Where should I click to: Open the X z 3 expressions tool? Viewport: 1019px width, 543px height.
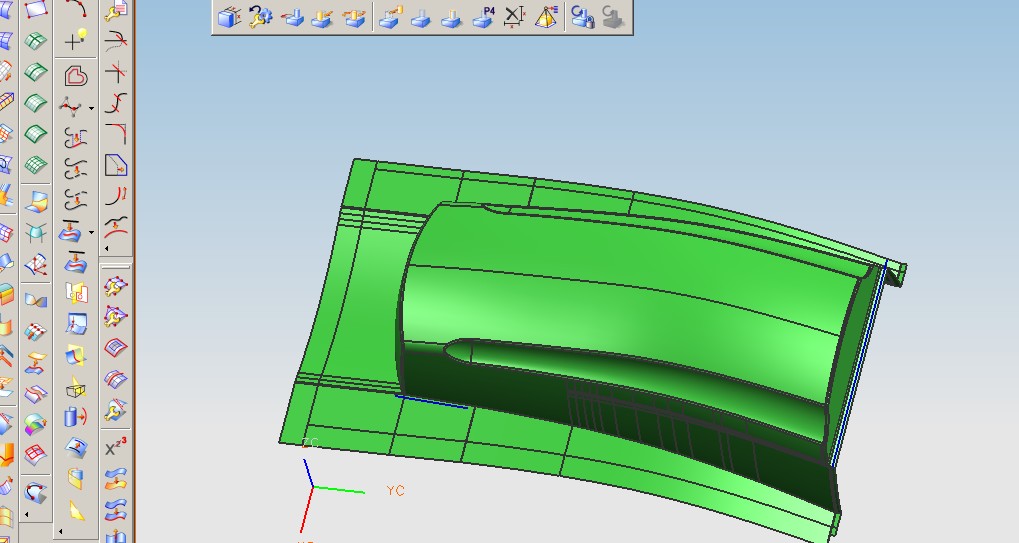click(116, 447)
